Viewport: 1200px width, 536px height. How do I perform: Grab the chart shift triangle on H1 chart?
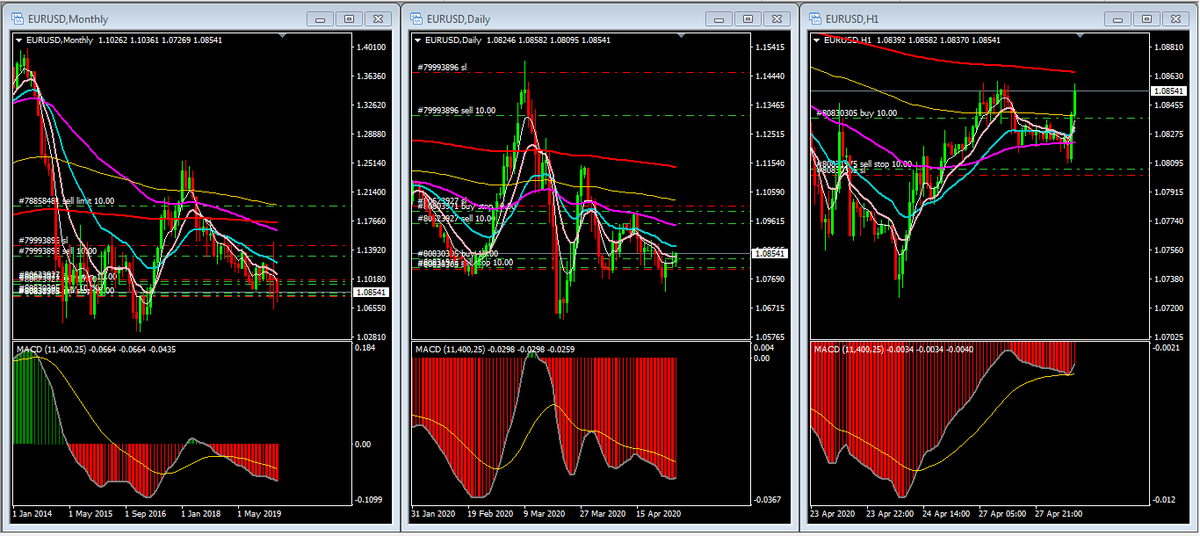coord(1081,37)
